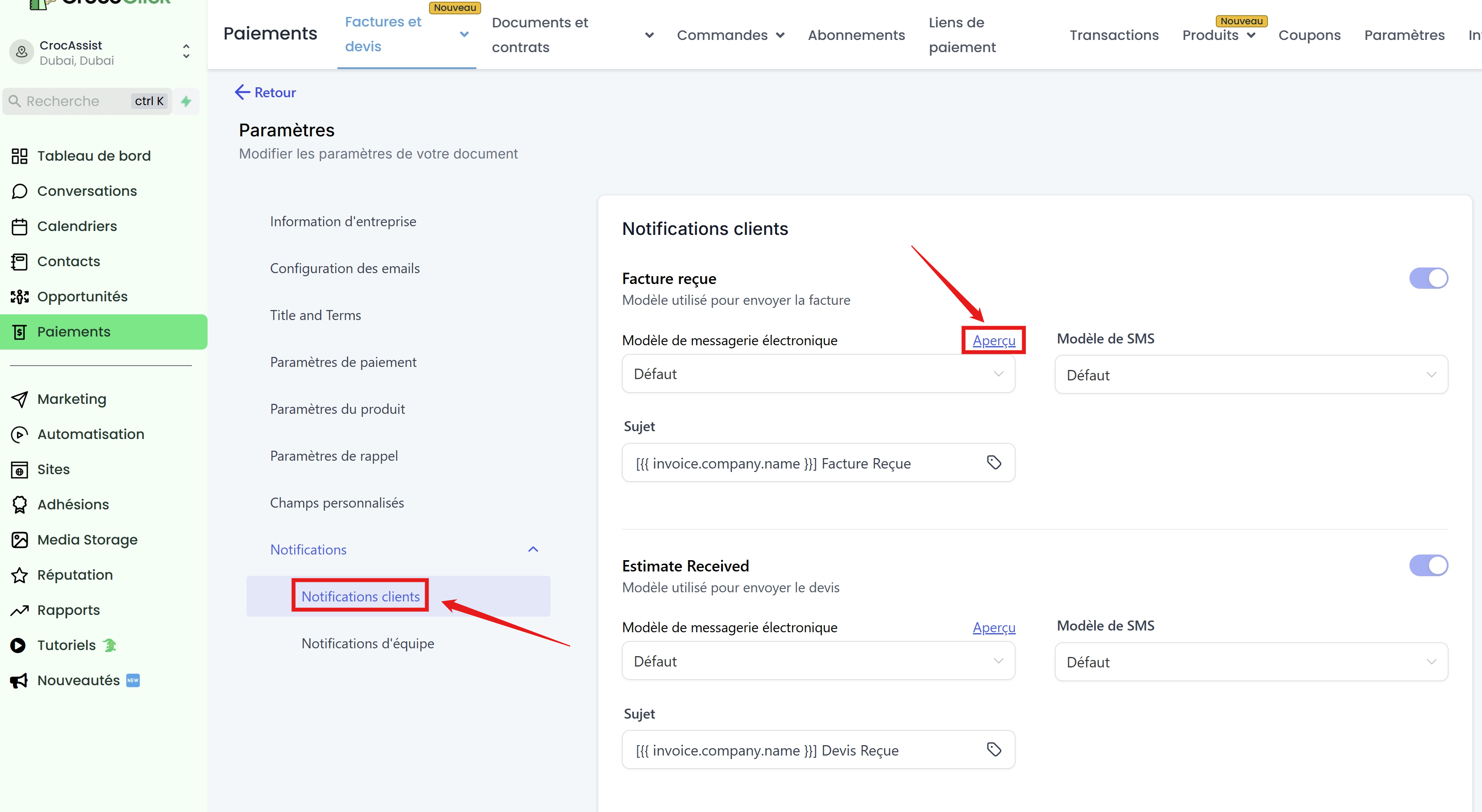The image size is (1482, 812).
Task: Edit the Facture Reçue subject field
Action: tap(818, 463)
